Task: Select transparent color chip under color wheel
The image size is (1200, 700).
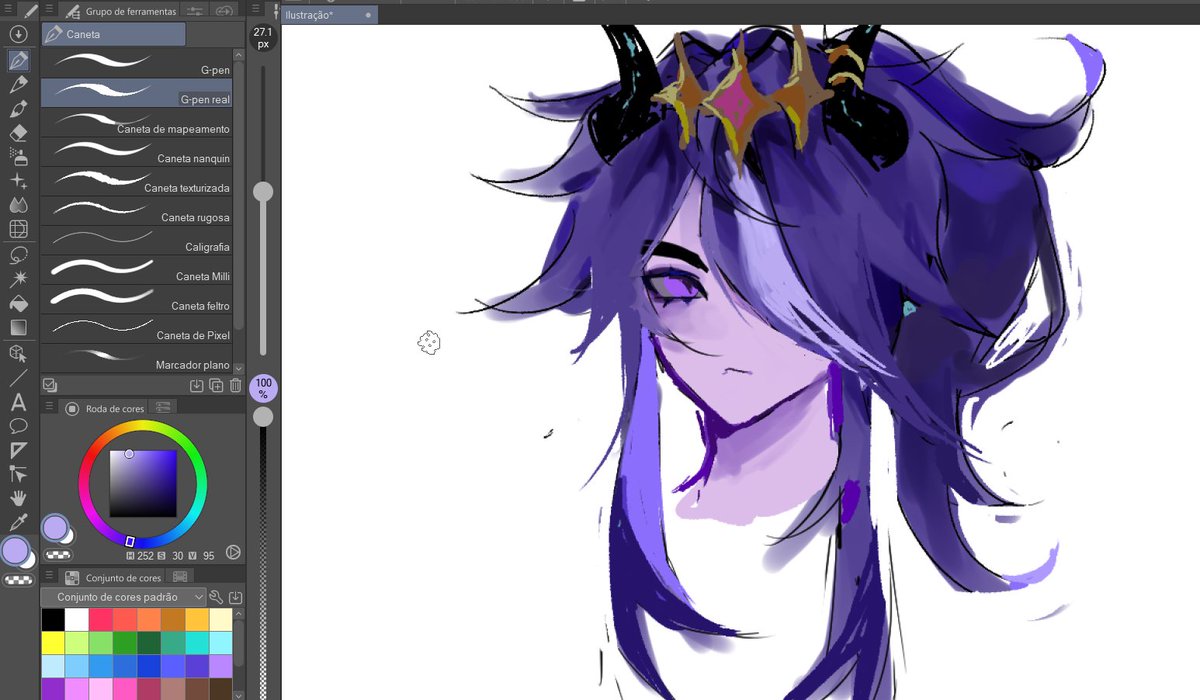Action: pos(59,553)
